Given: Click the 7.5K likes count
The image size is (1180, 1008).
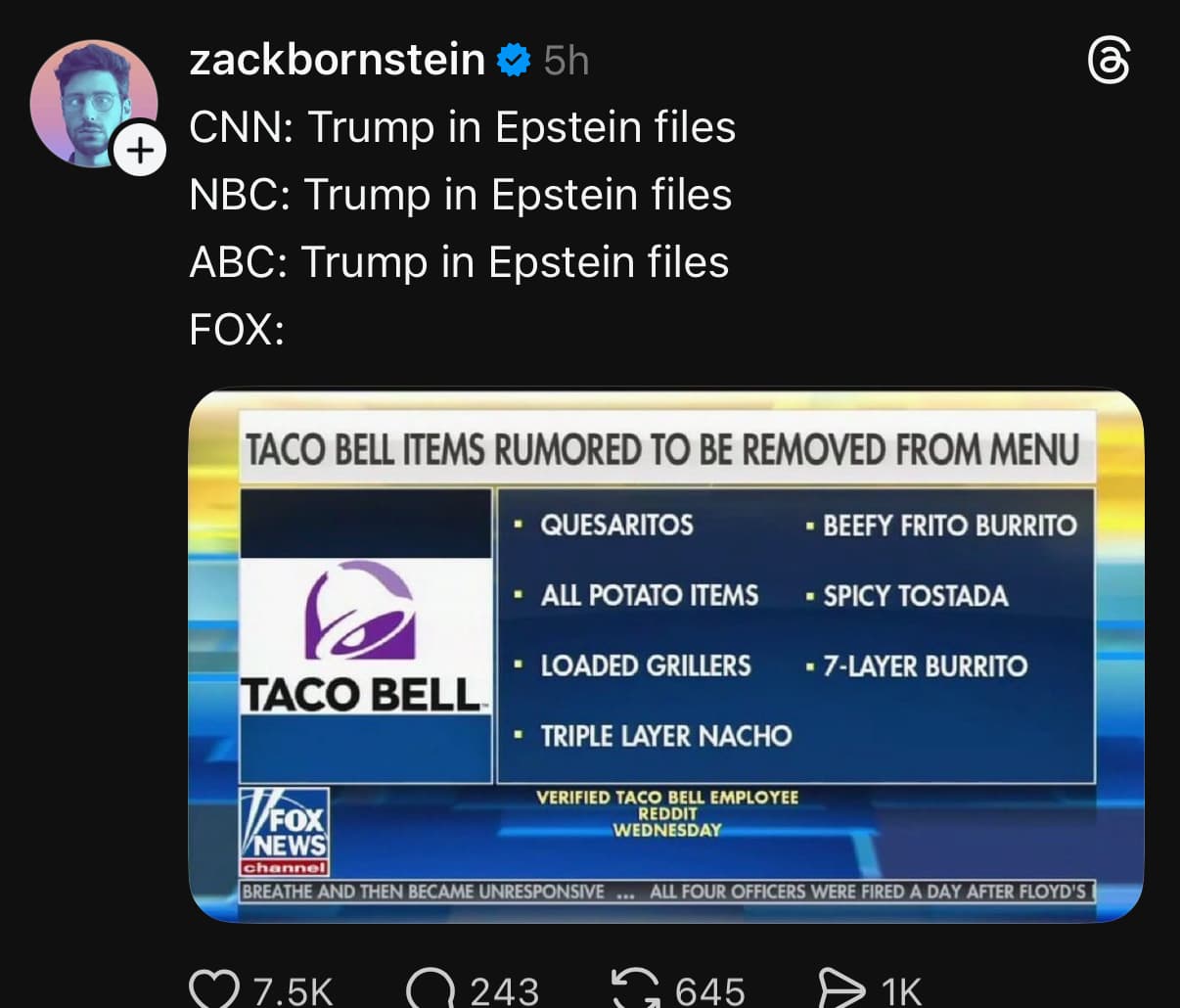Looking at the screenshot, I should point(293,990).
